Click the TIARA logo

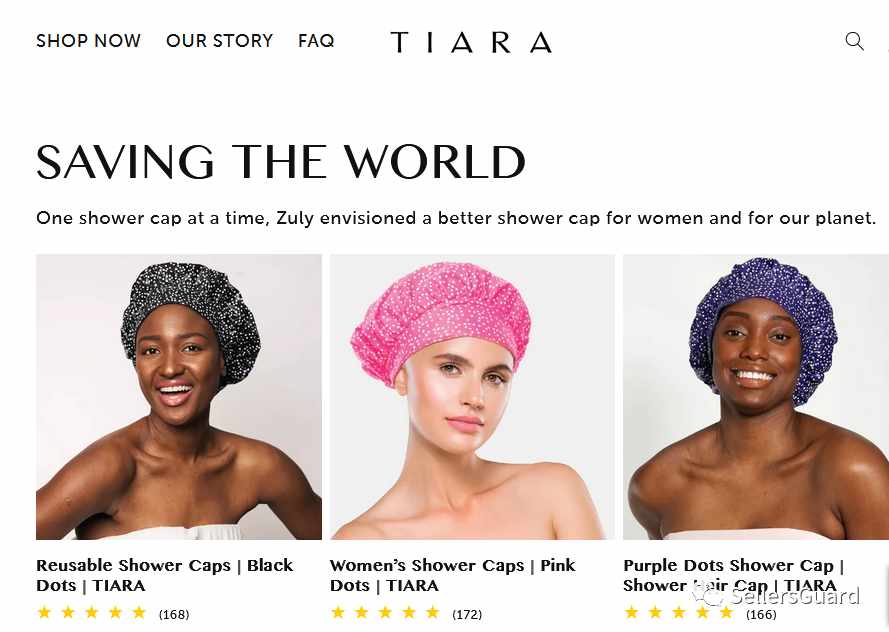click(471, 43)
